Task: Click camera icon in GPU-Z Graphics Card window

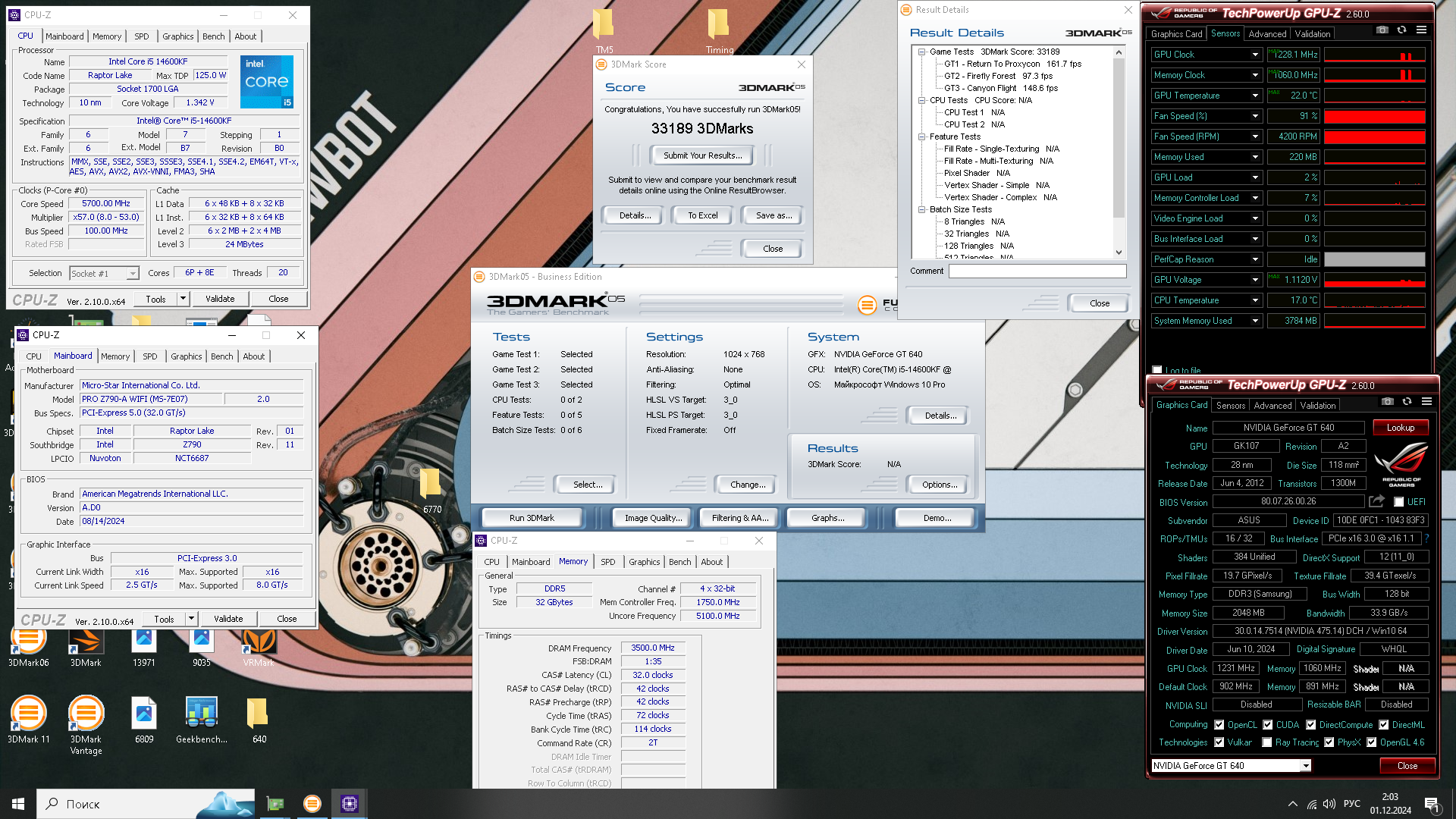Action: [1387, 402]
